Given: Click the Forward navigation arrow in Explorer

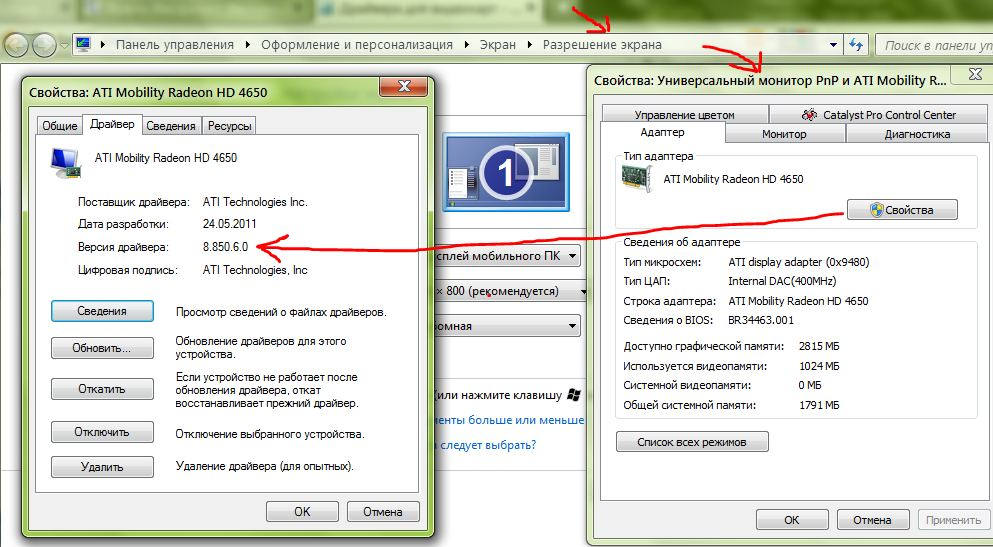Looking at the screenshot, I should click(44, 46).
